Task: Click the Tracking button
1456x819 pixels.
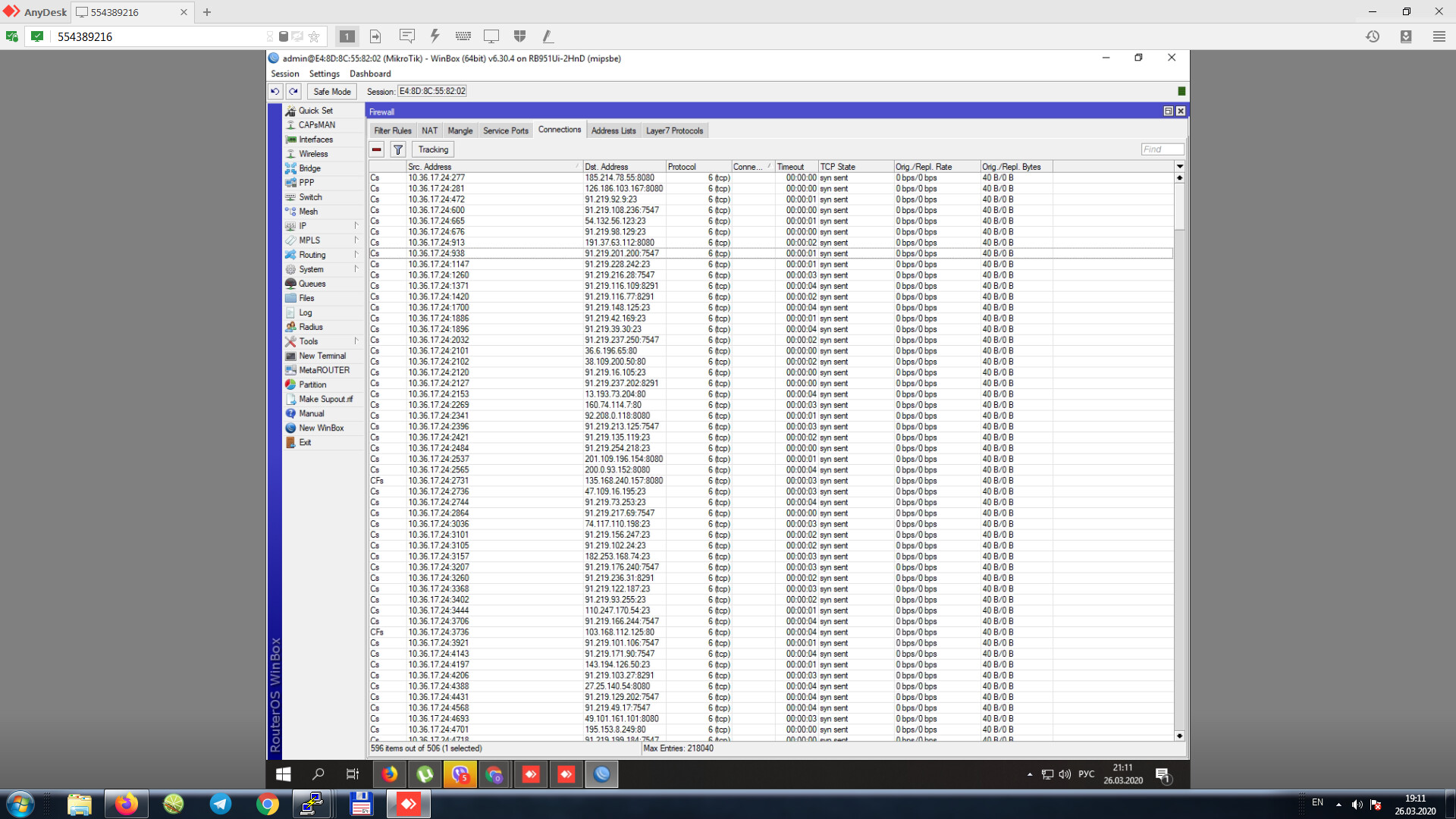Action: (x=432, y=149)
